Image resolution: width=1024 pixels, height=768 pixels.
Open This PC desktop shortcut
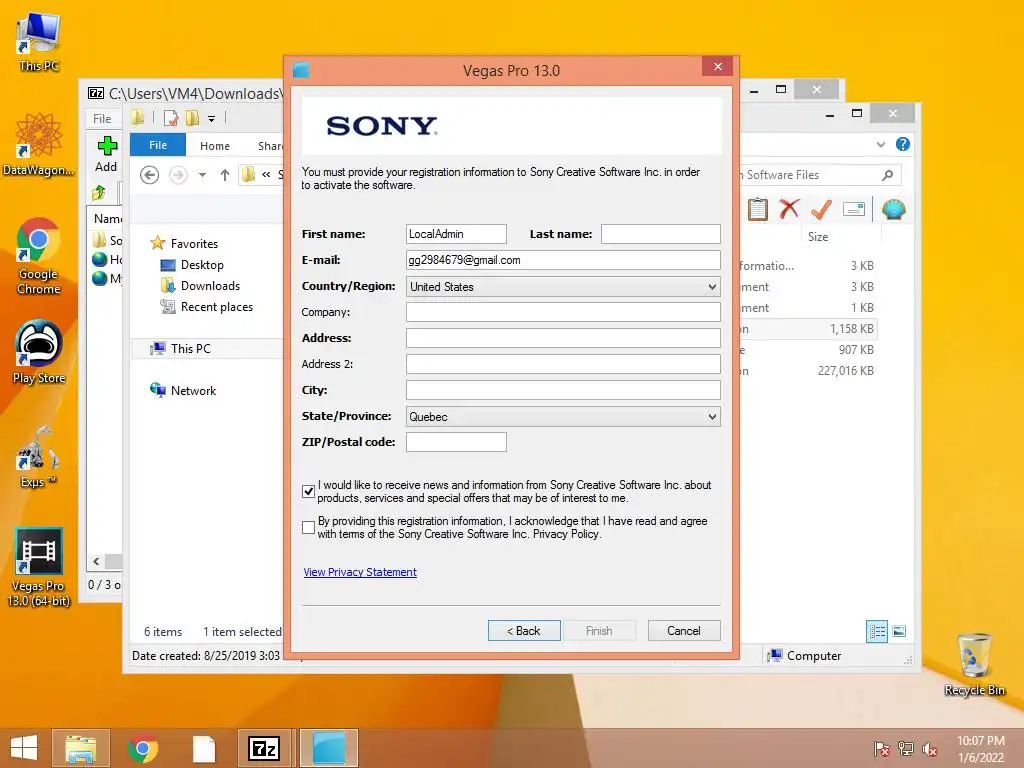39,42
